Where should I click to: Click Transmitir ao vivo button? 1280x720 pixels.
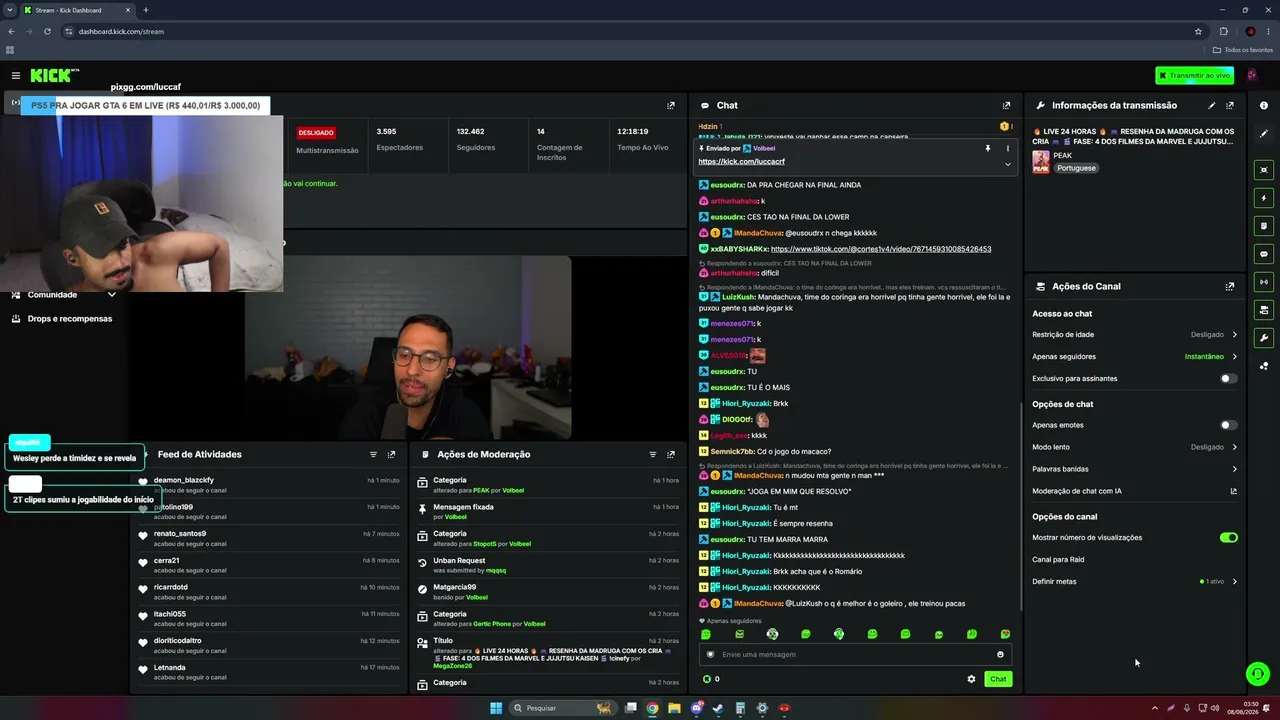[x=1195, y=75]
